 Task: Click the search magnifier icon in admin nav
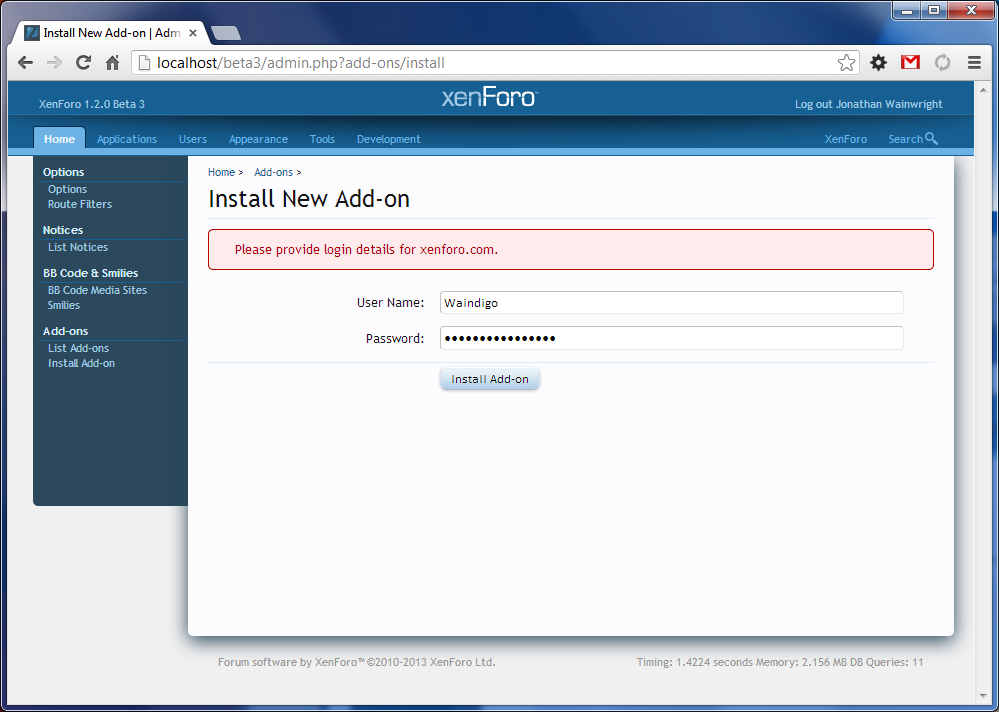click(x=931, y=138)
